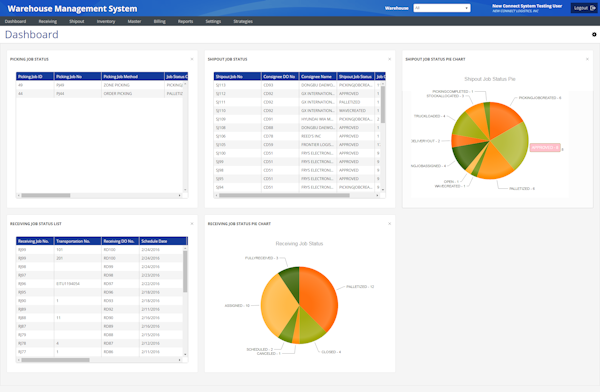
Task: Open dashboard settings gear icon
Action: [594, 34]
